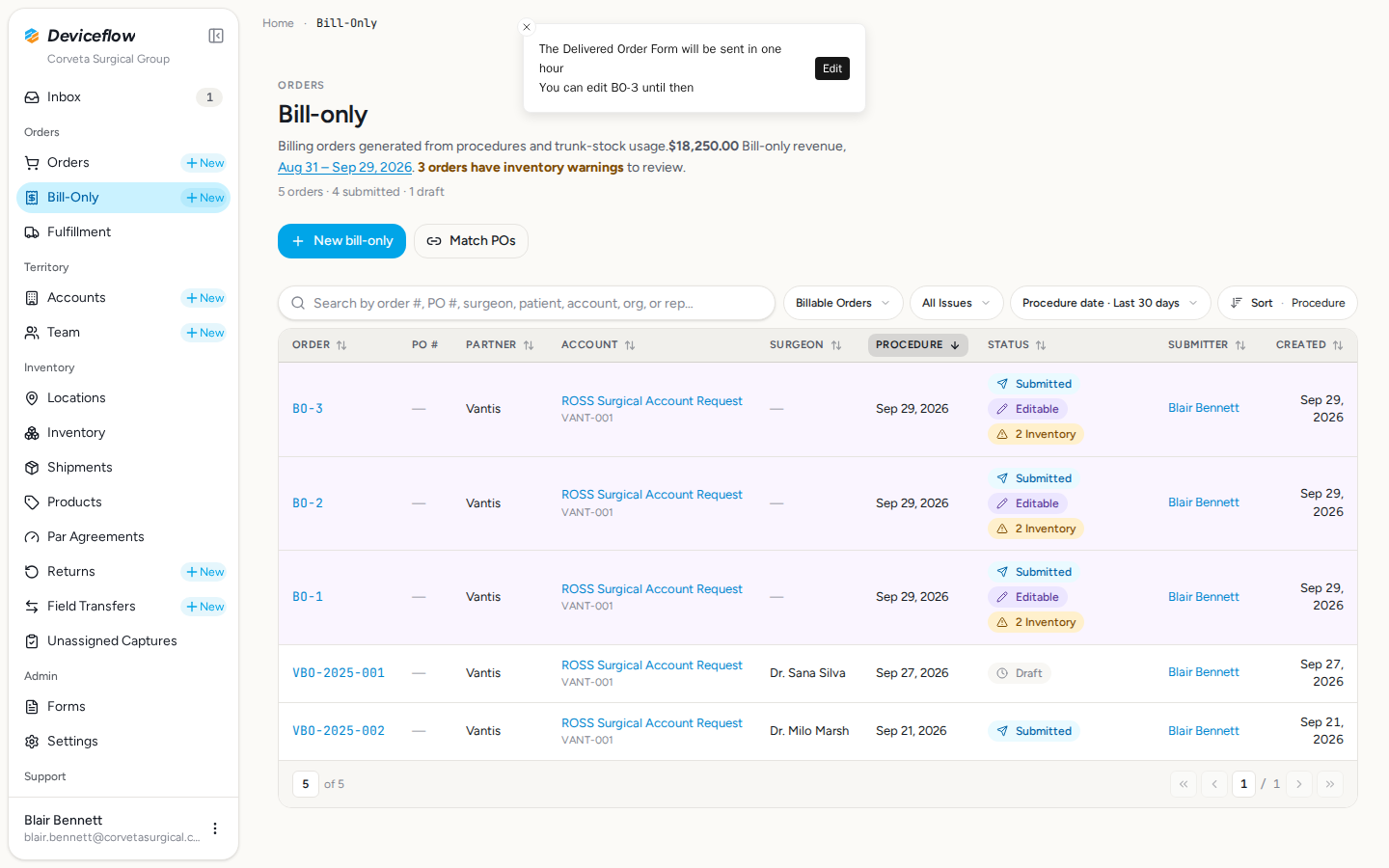Image resolution: width=1389 pixels, height=868 pixels.
Task: Open the Sort Procedure dropdown
Action: coord(1288,303)
